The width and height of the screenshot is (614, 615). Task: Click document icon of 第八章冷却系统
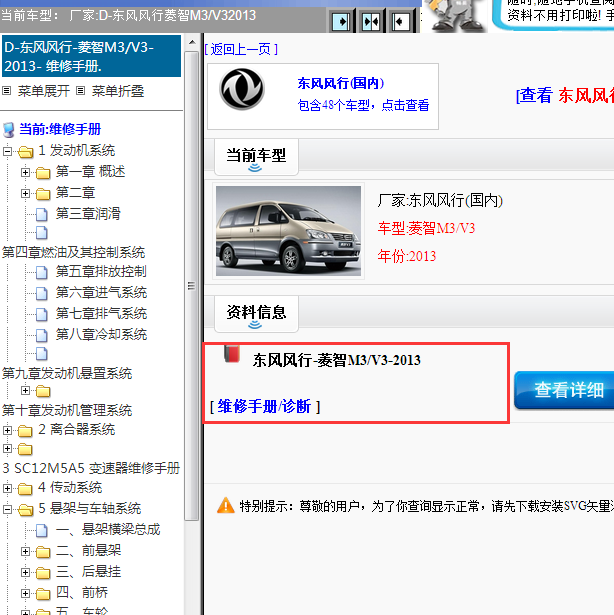42,335
